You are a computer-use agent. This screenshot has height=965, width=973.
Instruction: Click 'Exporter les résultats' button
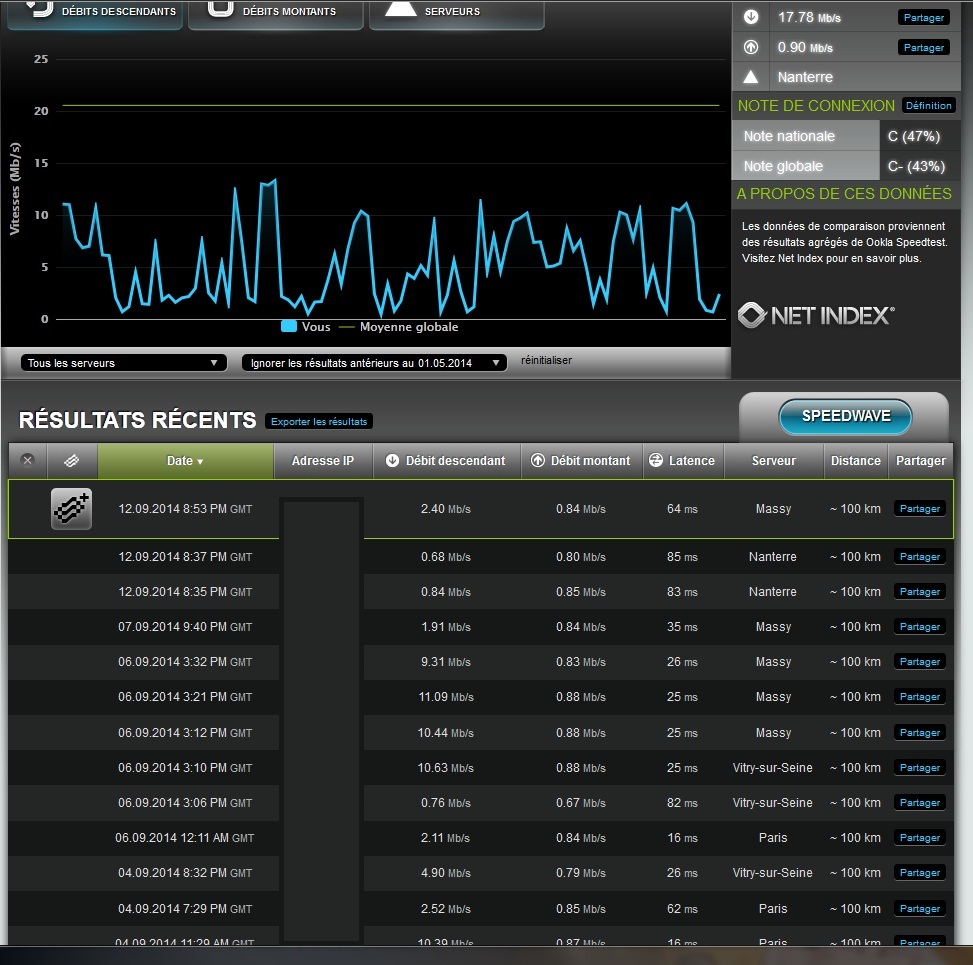[x=319, y=422]
